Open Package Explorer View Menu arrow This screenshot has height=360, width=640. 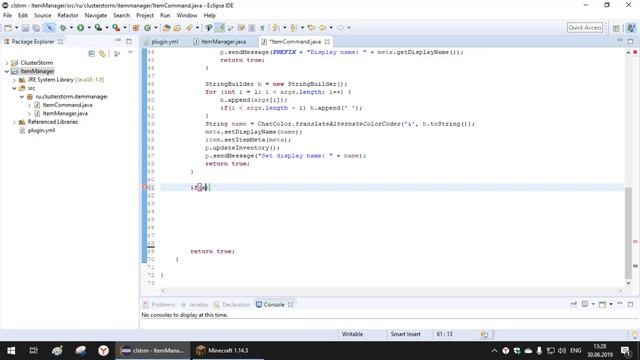pyautogui.click(x=130, y=53)
